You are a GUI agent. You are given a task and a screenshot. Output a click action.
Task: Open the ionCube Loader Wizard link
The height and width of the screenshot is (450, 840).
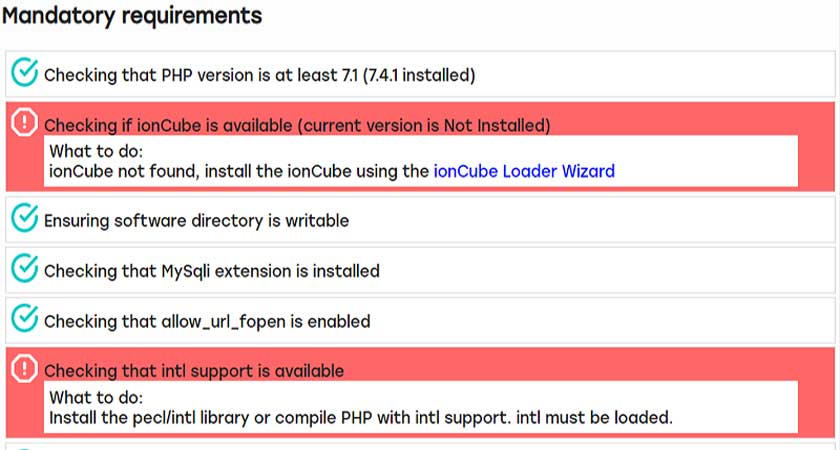tap(524, 171)
